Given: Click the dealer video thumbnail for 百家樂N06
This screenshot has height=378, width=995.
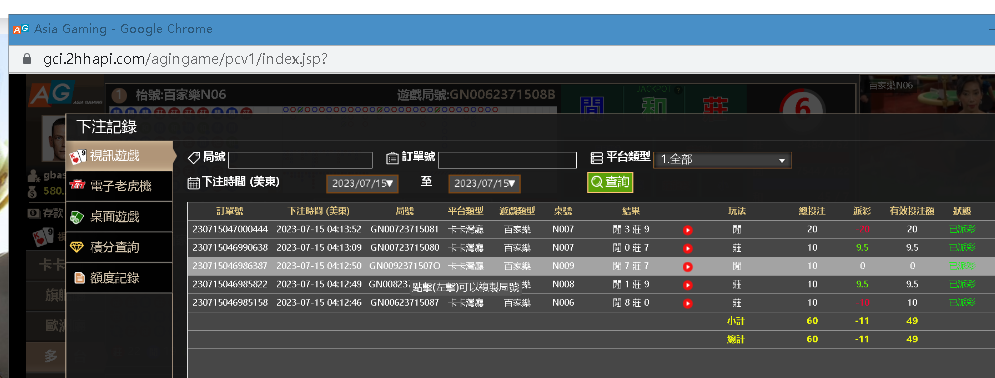Looking at the screenshot, I should pyautogui.click(x=927, y=95).
